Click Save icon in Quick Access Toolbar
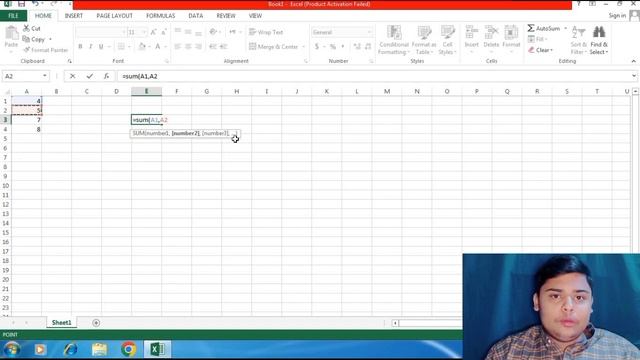 coord(21,4)
